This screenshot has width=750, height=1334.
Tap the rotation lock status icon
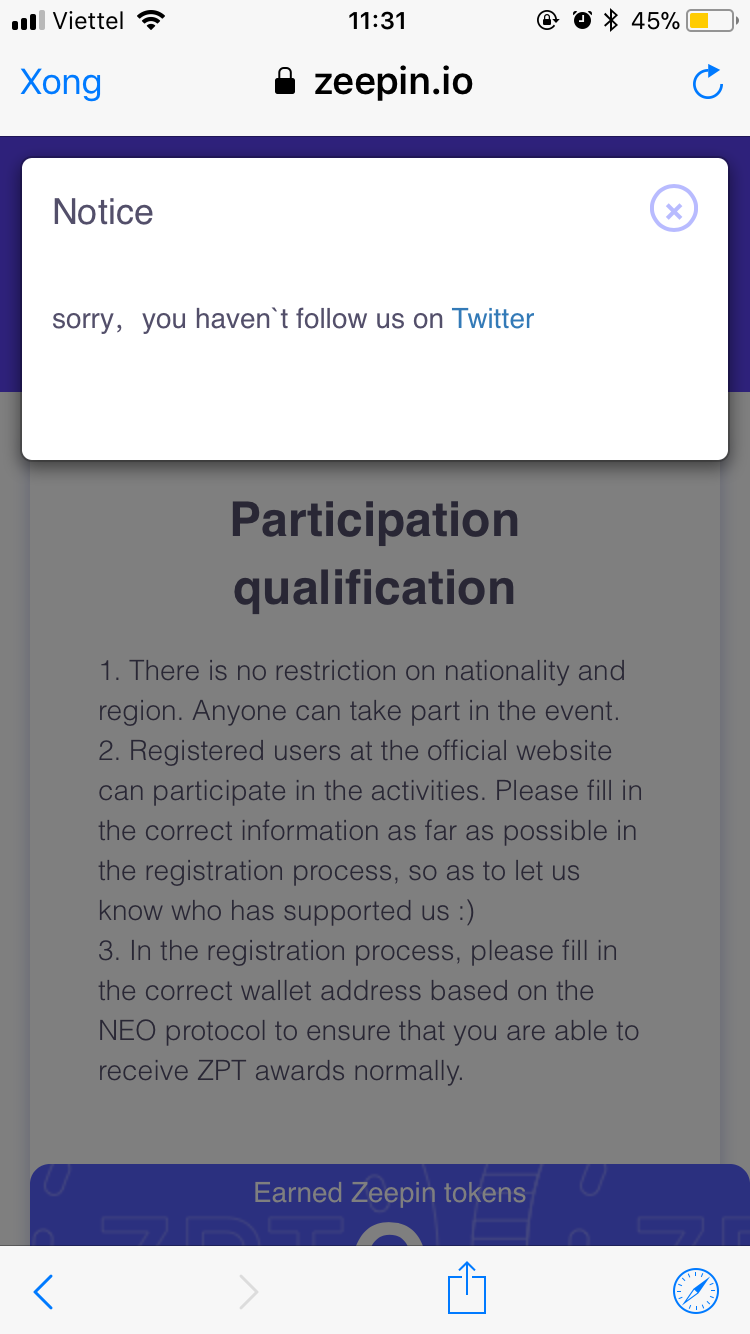pyautogui.click(x=548, y=21)
